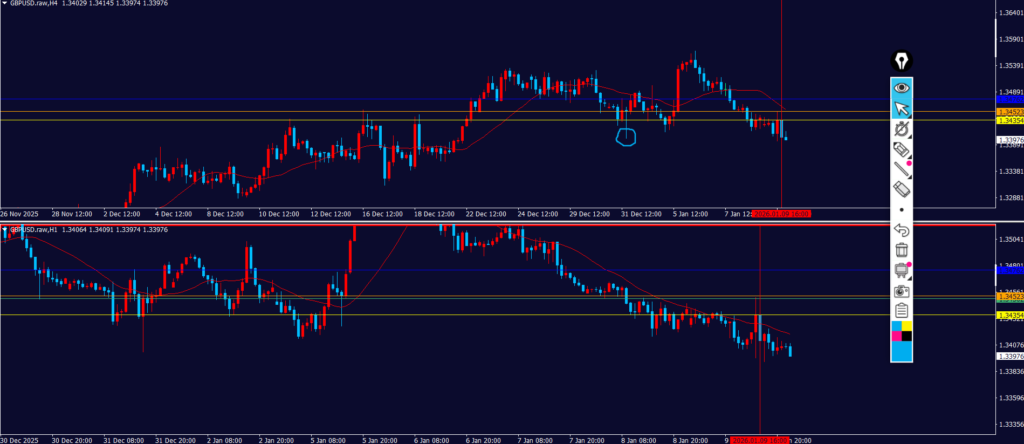The height and width of the screenshot is (444, 1024).
Task: Click the crossed-out pen tool icon
Action: (901, 129)
